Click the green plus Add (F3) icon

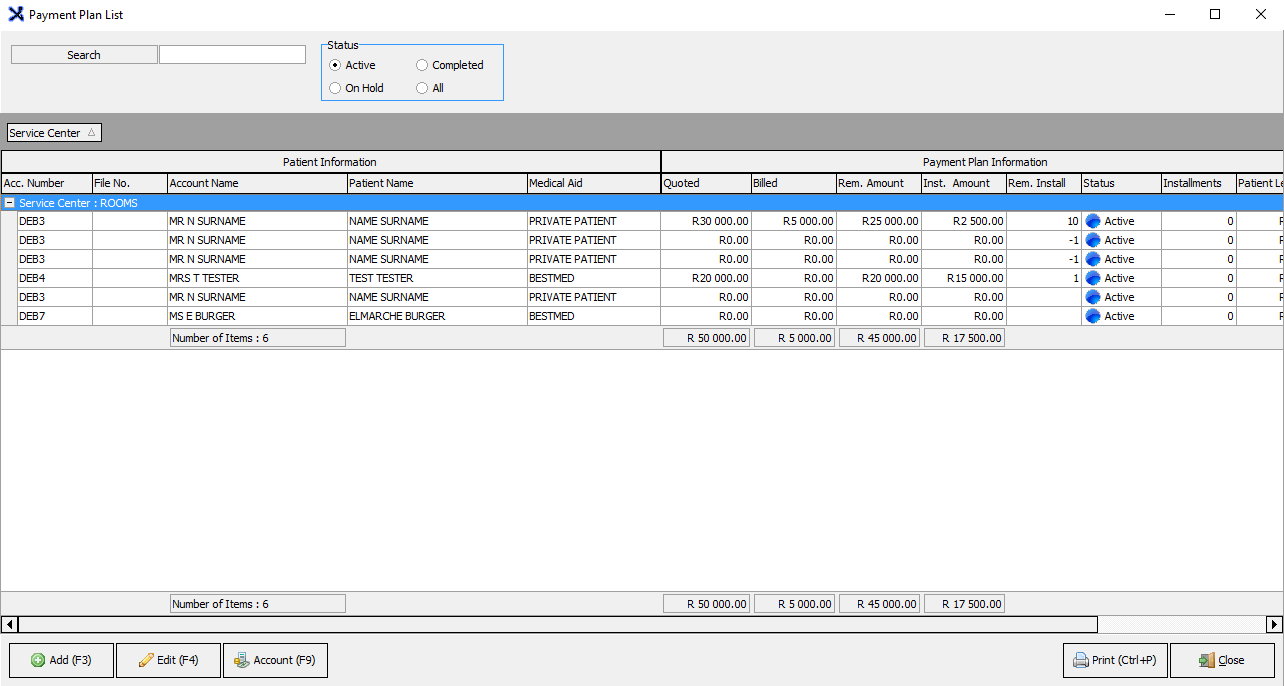click(x=38, y=660)
